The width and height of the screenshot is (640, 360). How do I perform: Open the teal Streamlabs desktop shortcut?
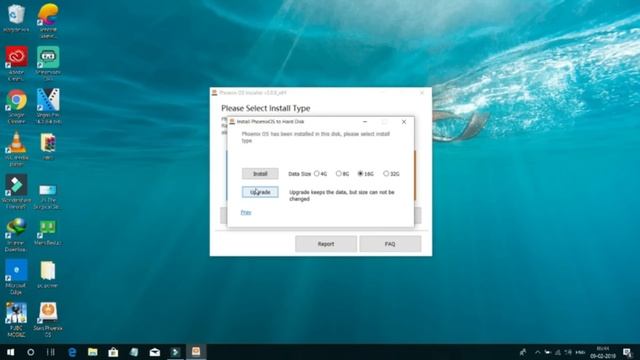tap(48, 63)
